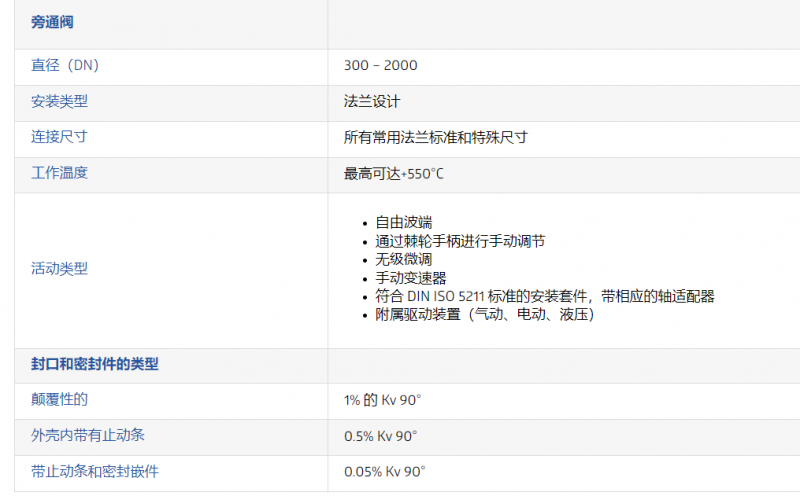Image resolution: width=800 pixels, height=496 pixels.
Task: Click the 300 – 2000 diameter value
Action: 380,65
